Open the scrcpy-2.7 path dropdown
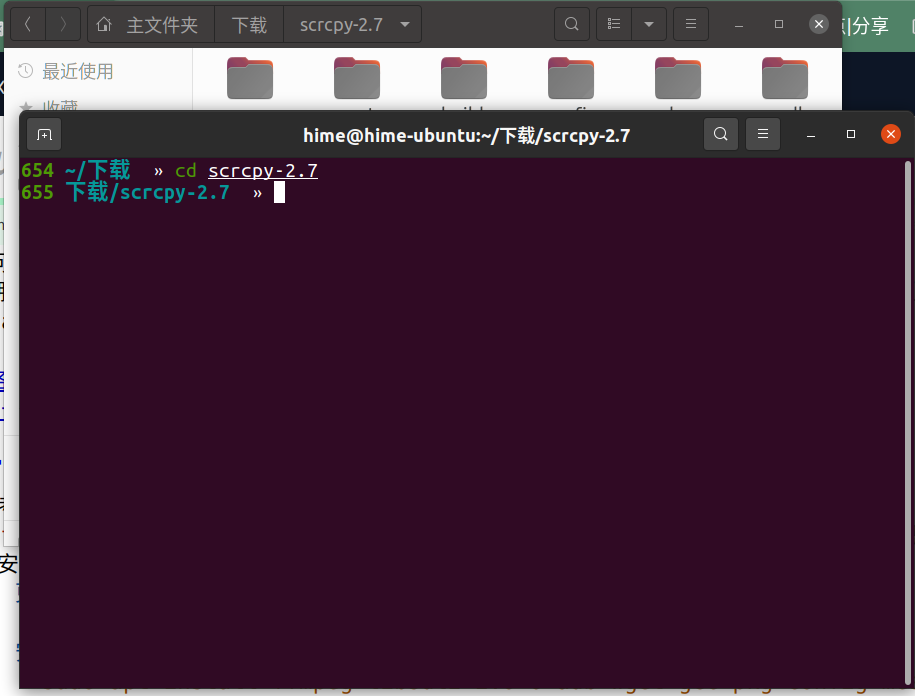Screen dimensions: 915x696 tap(404, 24)
